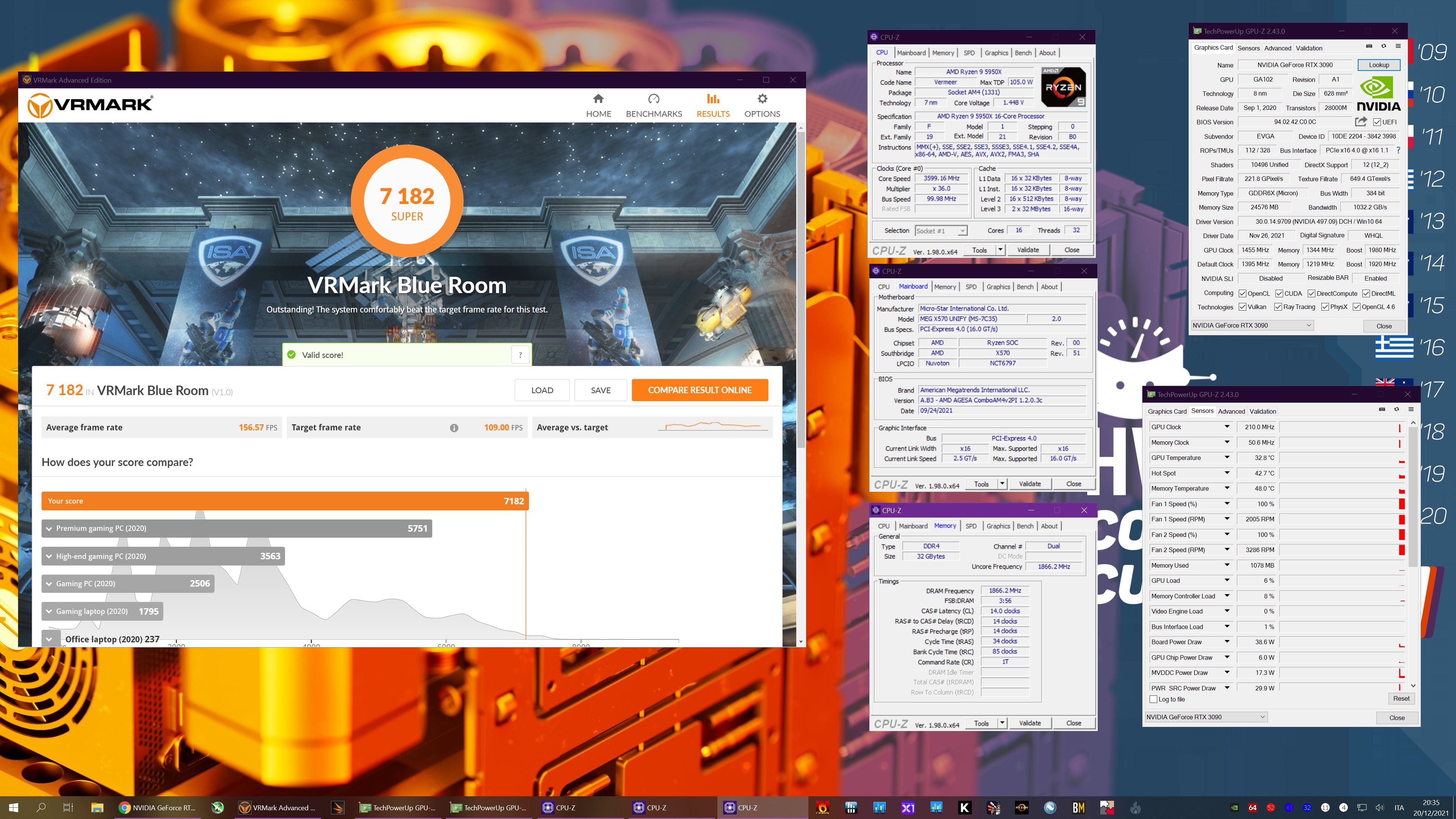Click the Valid score question mark button
This screenshot has height=819, width=1456.
(x=520, y=355)
